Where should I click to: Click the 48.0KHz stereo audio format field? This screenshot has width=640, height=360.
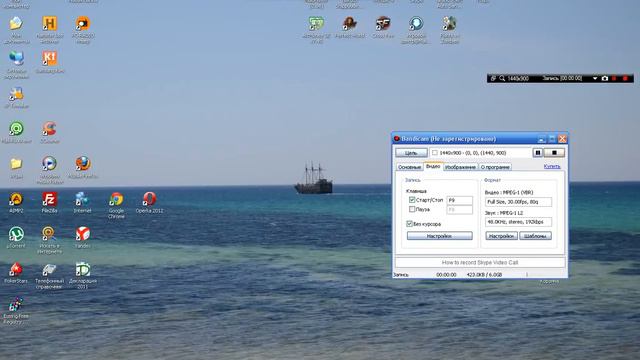tap(518, 222)
